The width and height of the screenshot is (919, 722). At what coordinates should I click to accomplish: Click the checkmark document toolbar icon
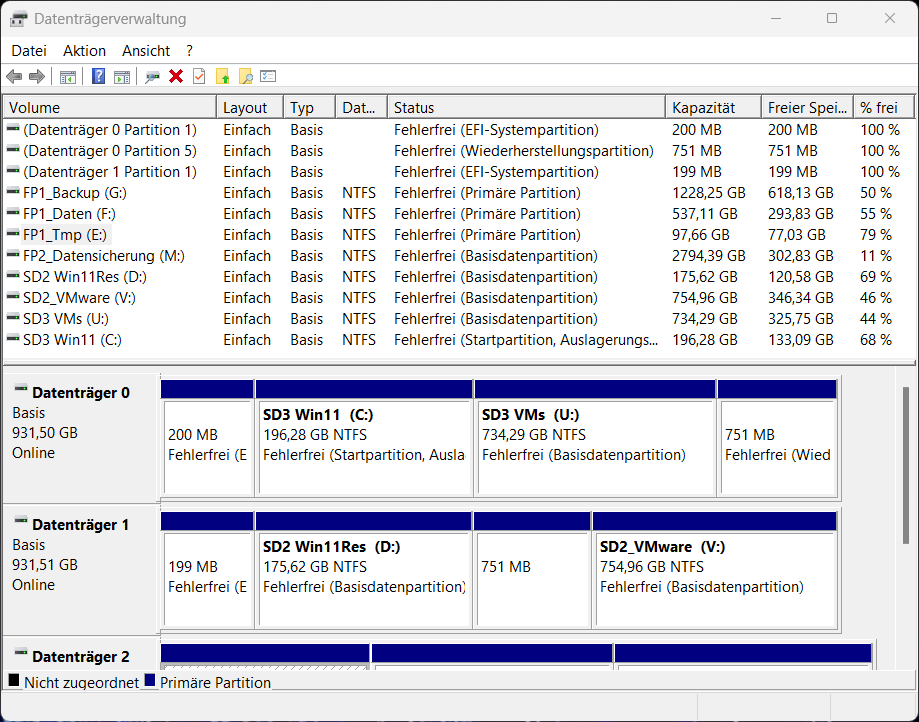198,76
